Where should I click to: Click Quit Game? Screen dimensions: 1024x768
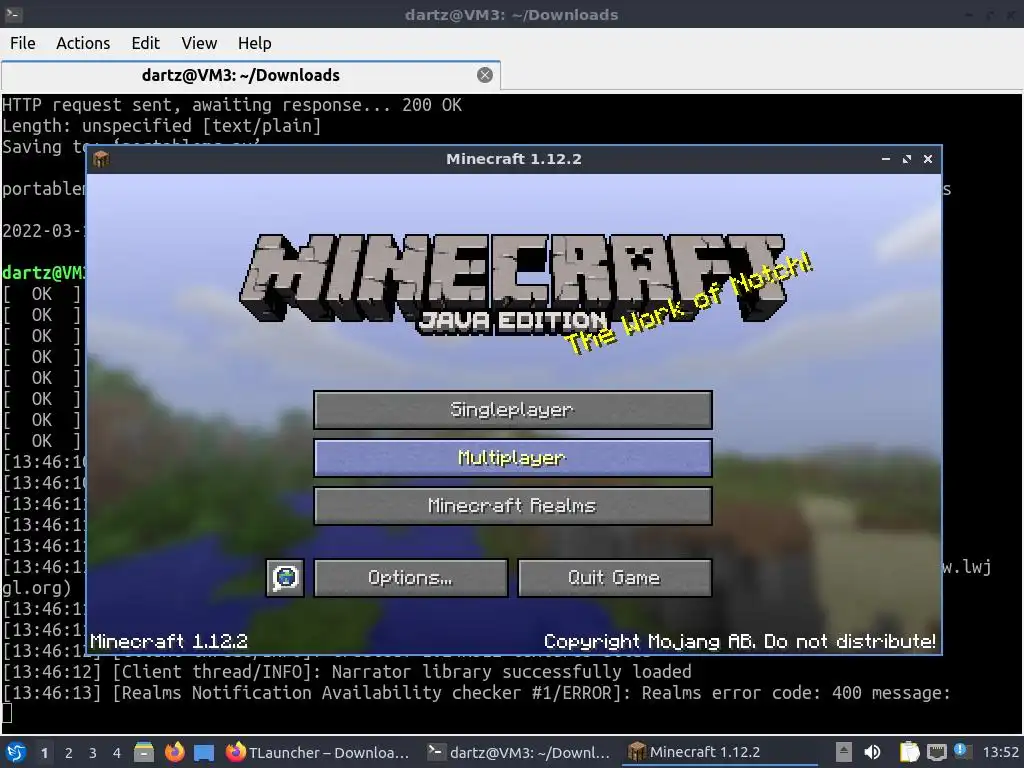(615, 577)
